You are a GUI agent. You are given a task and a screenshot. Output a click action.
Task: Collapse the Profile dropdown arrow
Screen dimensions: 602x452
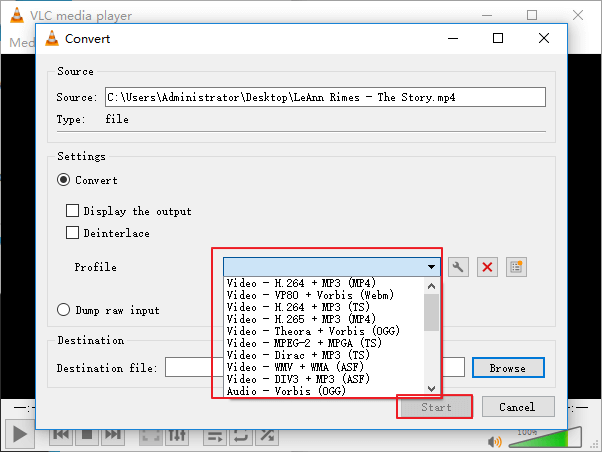click(x=431, y=267)
